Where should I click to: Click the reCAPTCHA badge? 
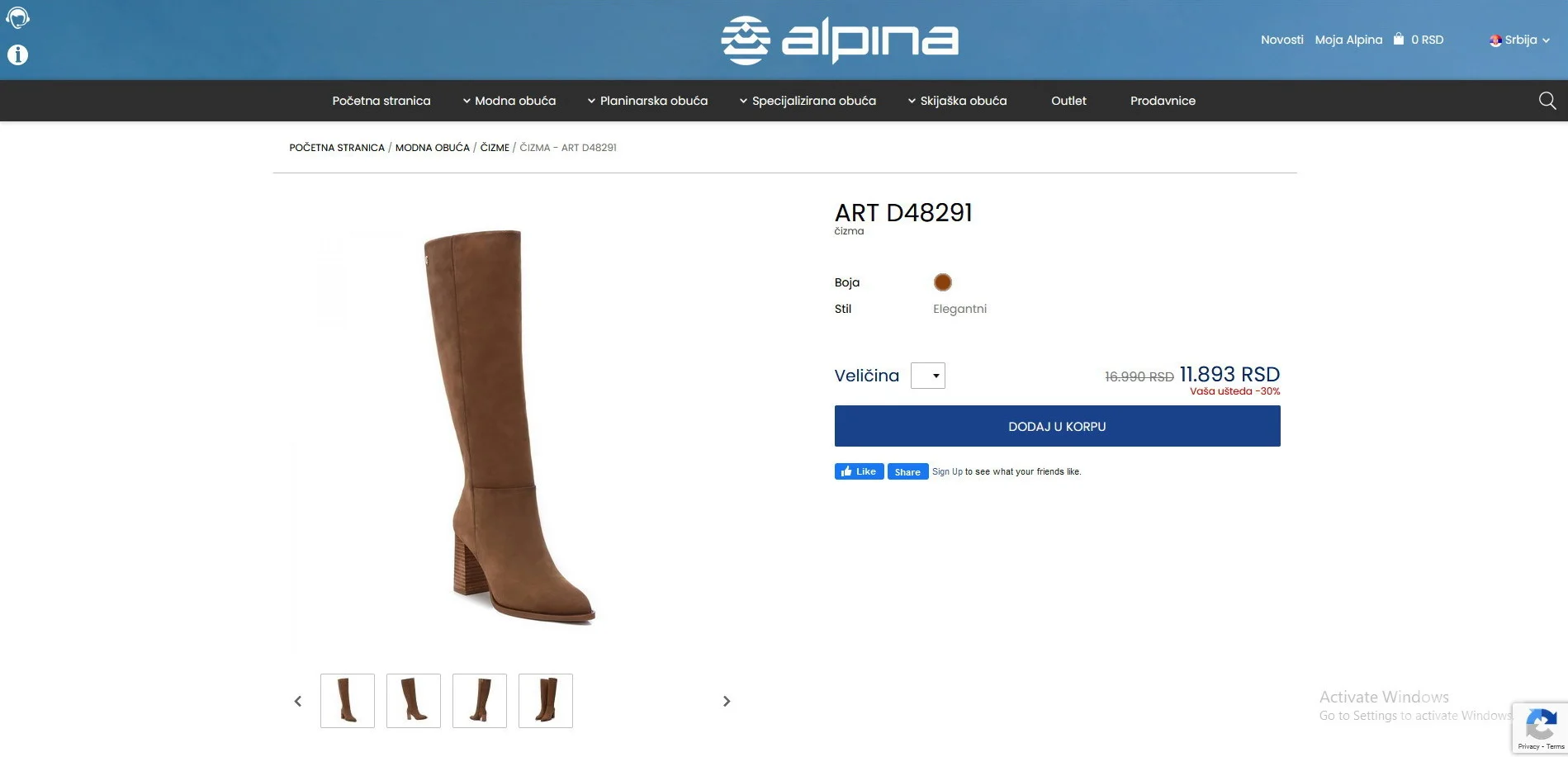[x=1540, y=727]
